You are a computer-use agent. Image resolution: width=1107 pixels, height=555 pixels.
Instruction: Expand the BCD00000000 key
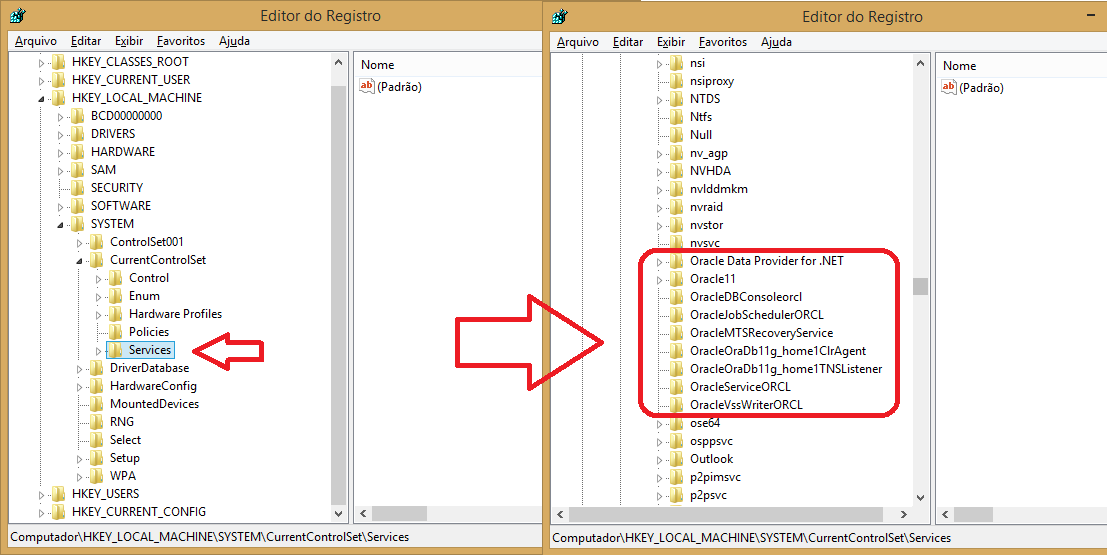click(61, 117)
